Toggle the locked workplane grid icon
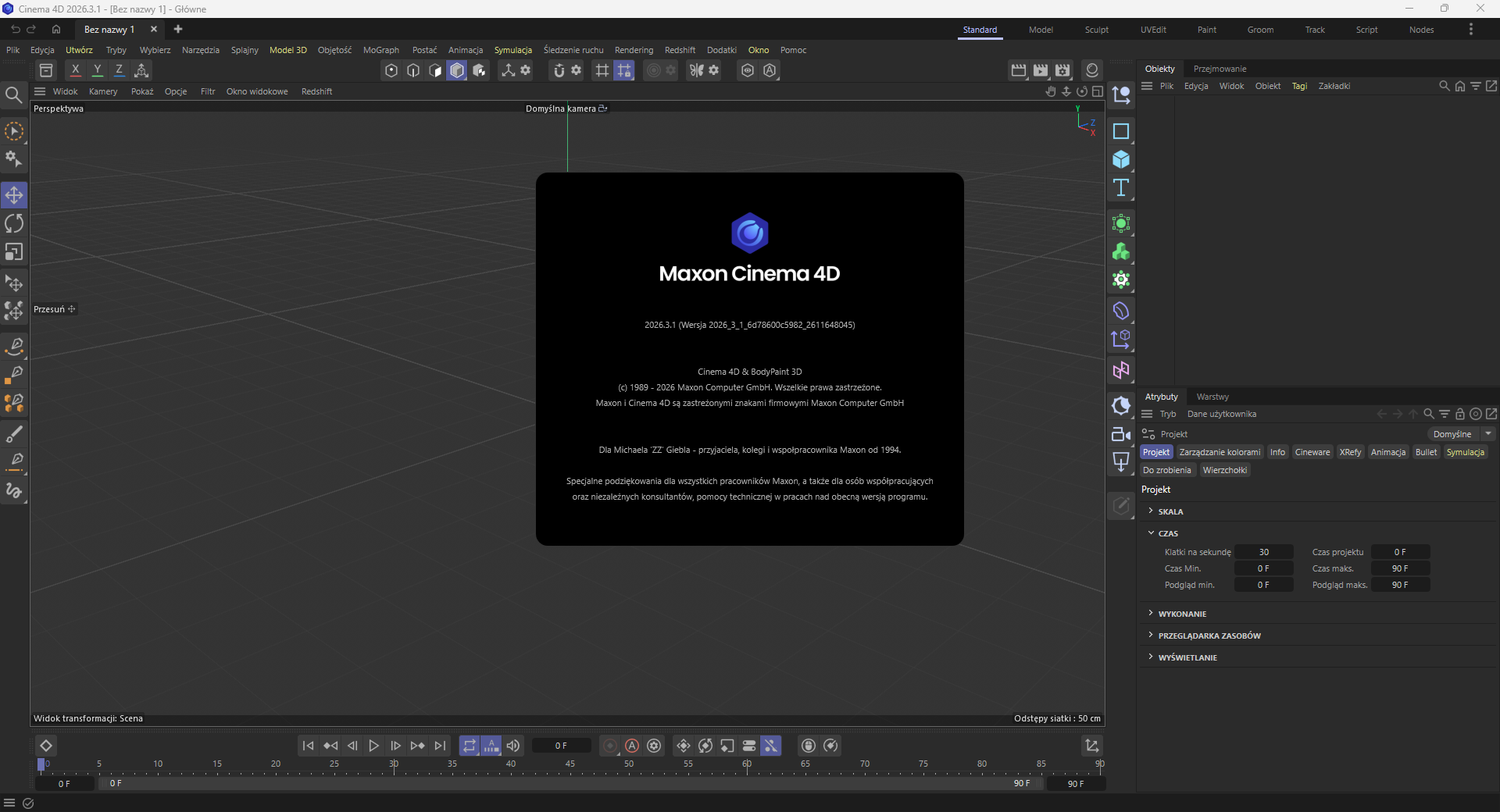1500x812 pixels. click(x=624, y=70)
